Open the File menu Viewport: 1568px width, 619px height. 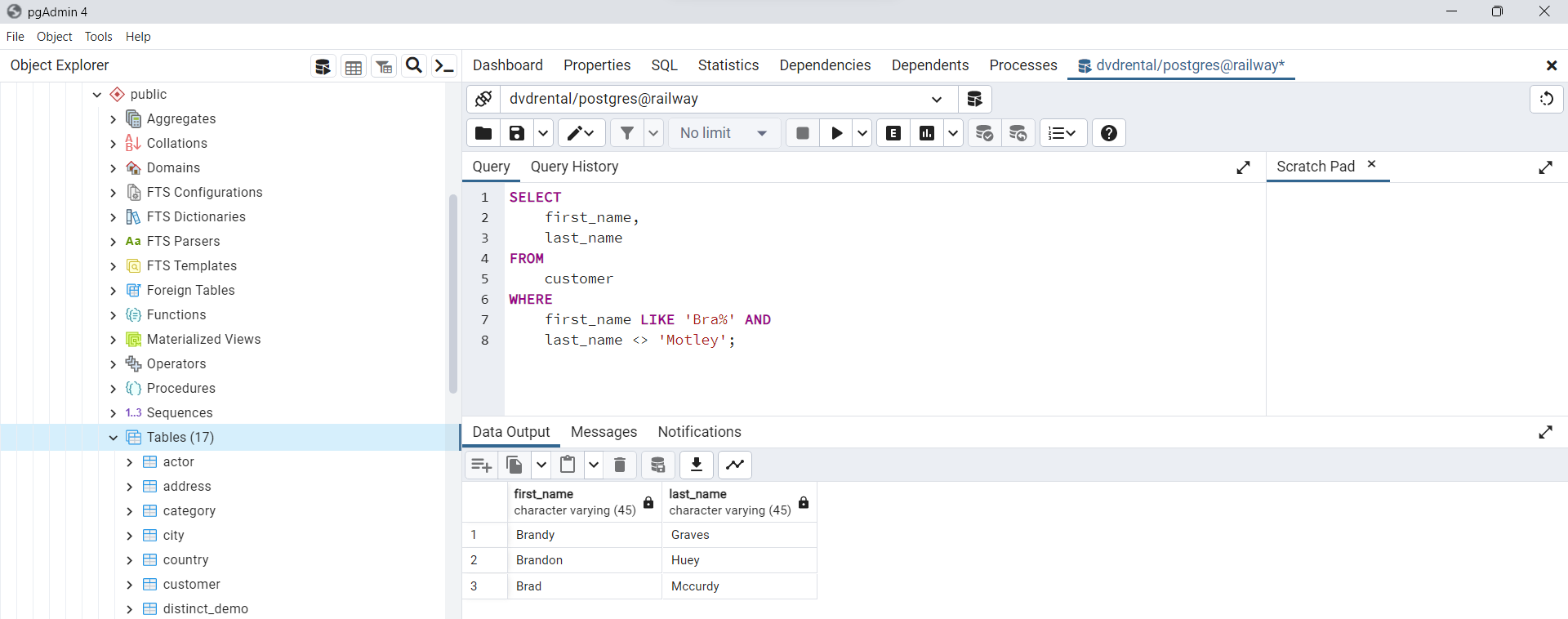pos(16,37)
